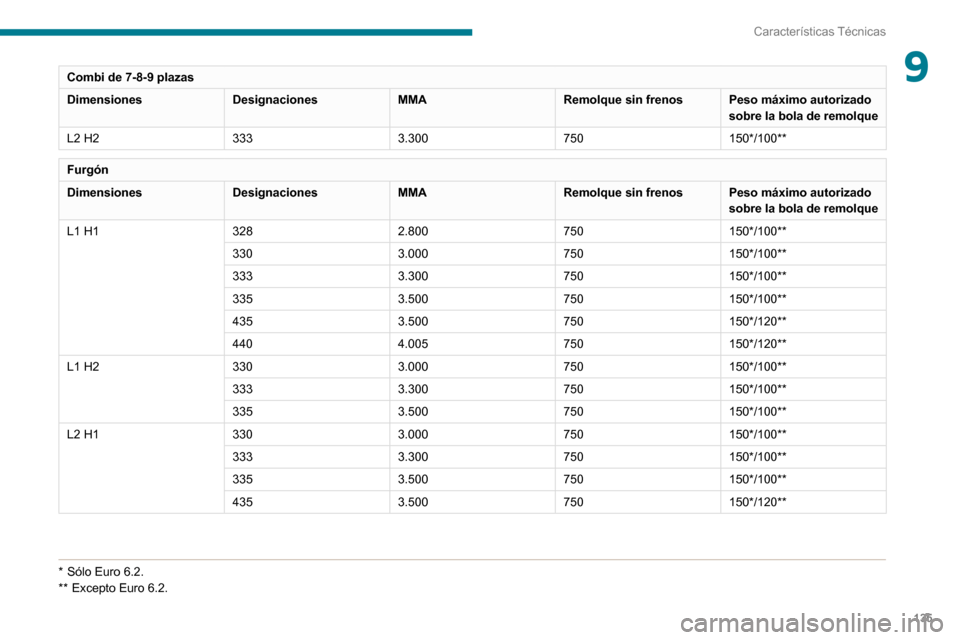
Task: Click Designaciones header in Combi table
Action: 275,100
